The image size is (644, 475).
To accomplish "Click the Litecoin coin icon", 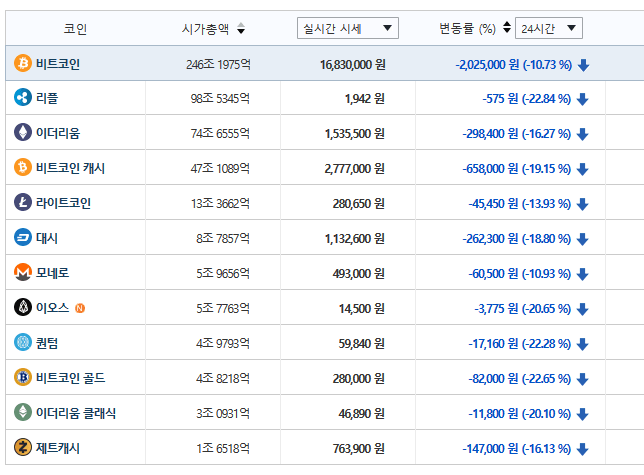I will (x=22, y=203).
